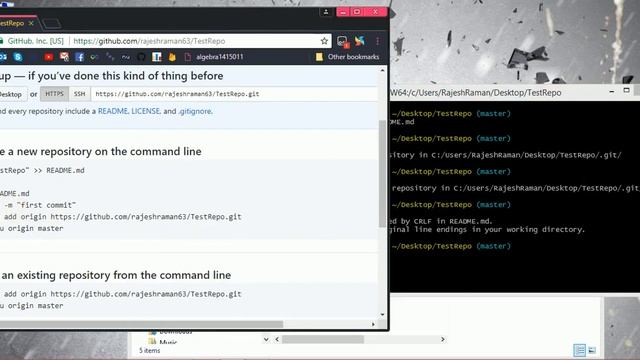The width and height of the screenshot is (640, 360).
Task: Open the Skype bookmark
Action: (x=18, y=57)
